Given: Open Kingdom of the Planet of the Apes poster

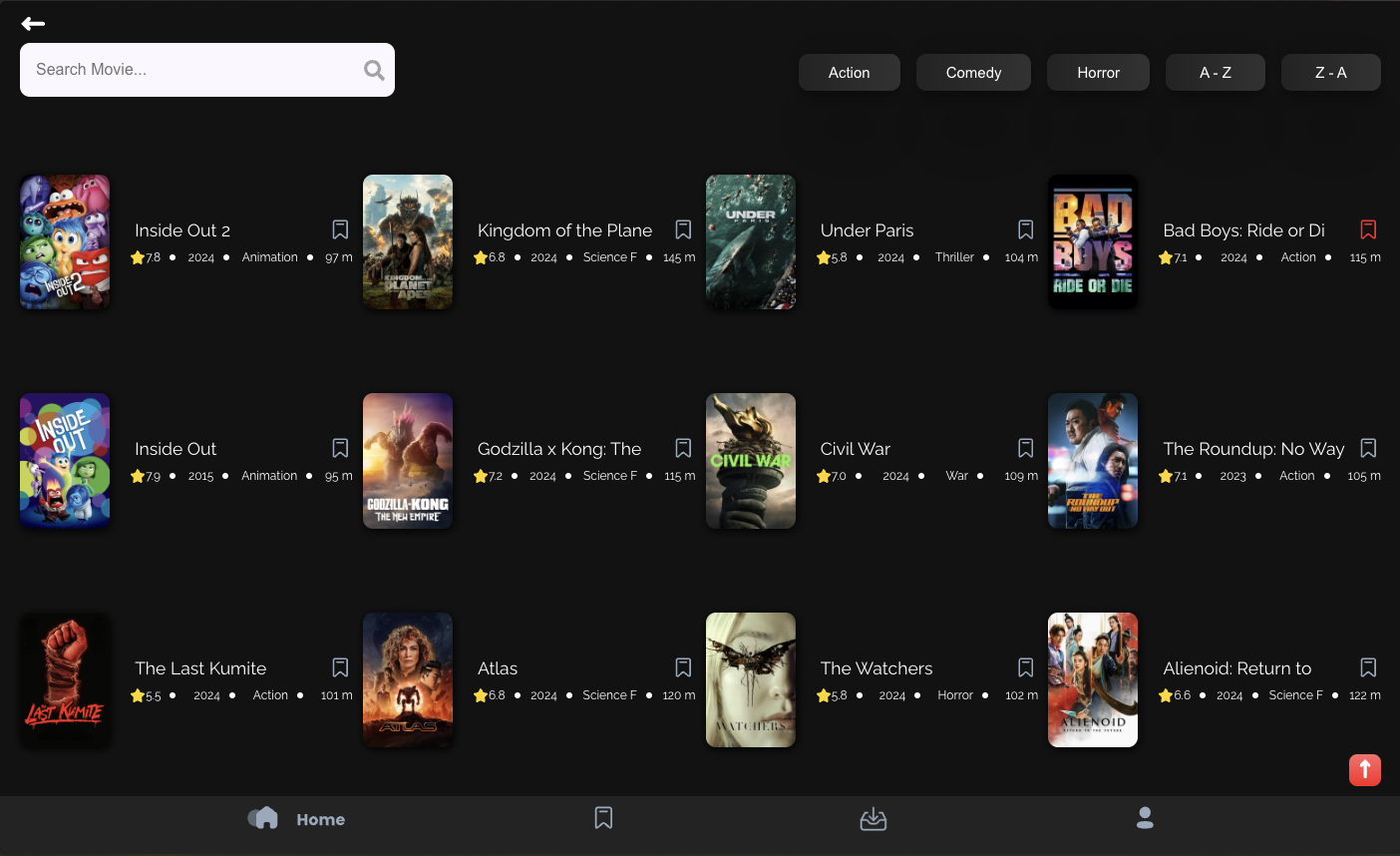Looking at the screenshot, I should [x=408, y=241].
